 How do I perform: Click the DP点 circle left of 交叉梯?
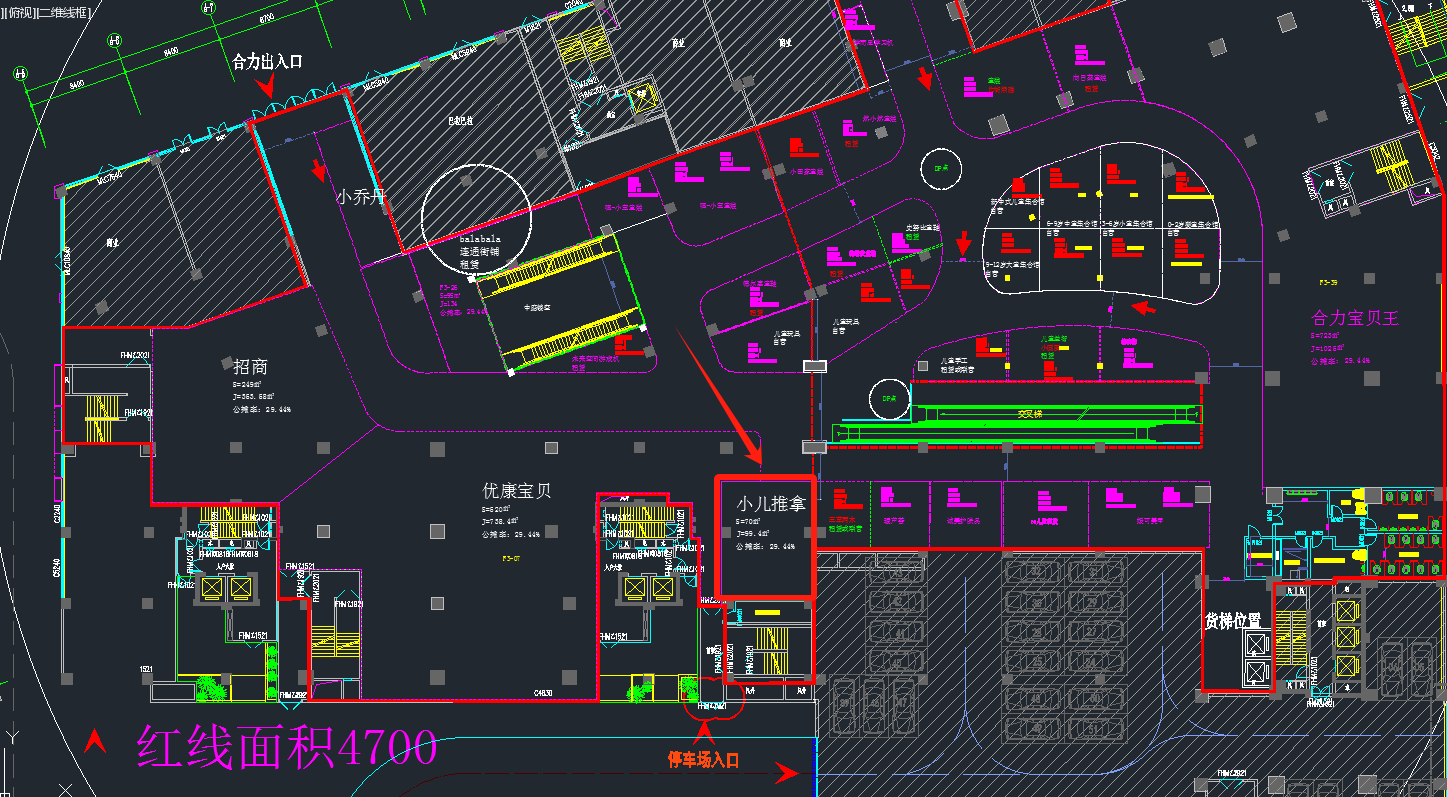point(885,397)
